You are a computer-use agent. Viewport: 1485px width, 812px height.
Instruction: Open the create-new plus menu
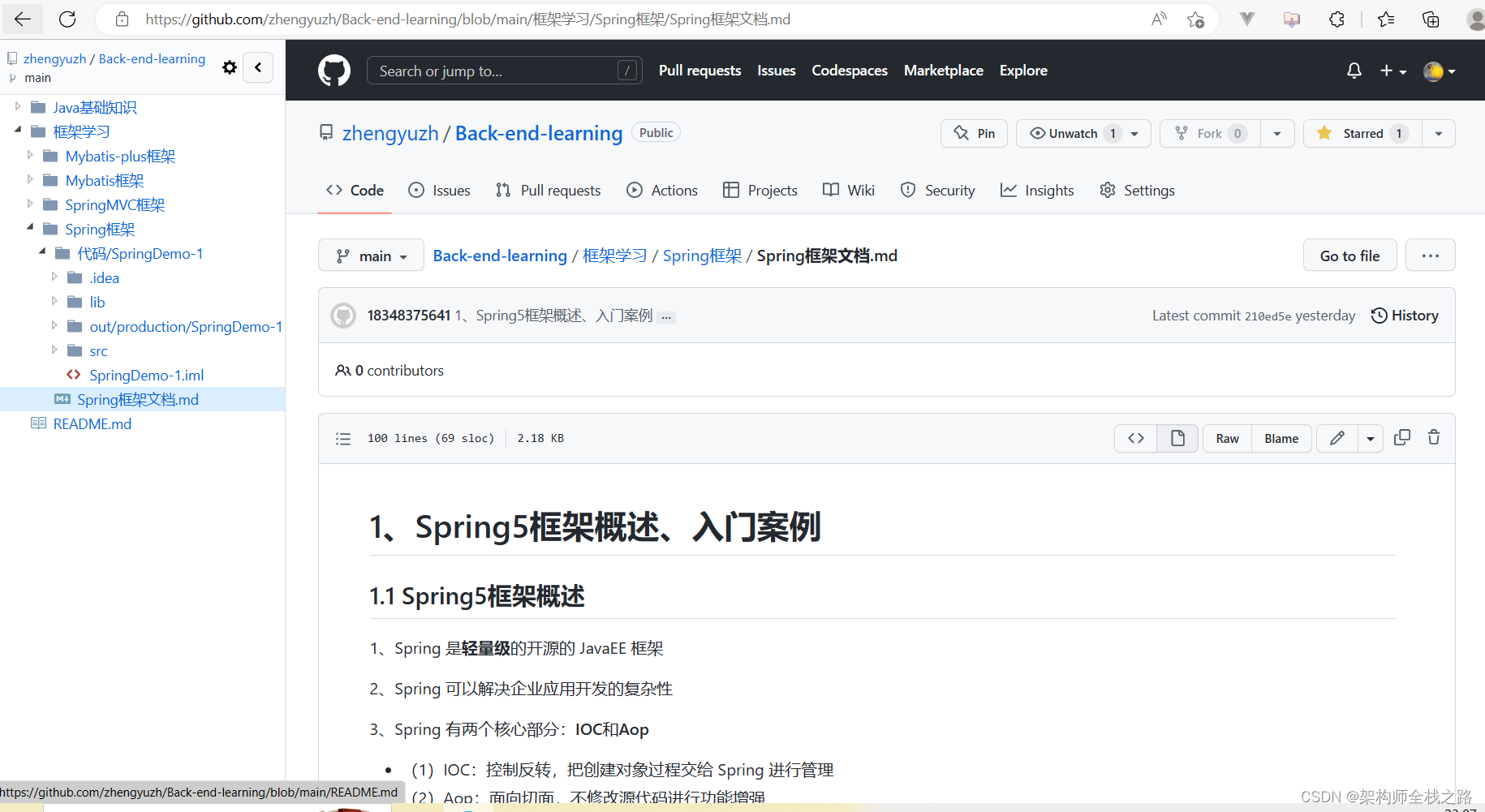coord(1393,71)
